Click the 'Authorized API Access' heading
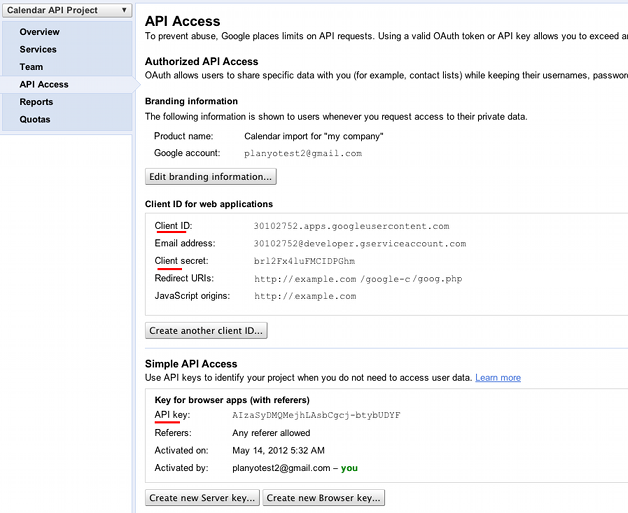 coord(201,61)
